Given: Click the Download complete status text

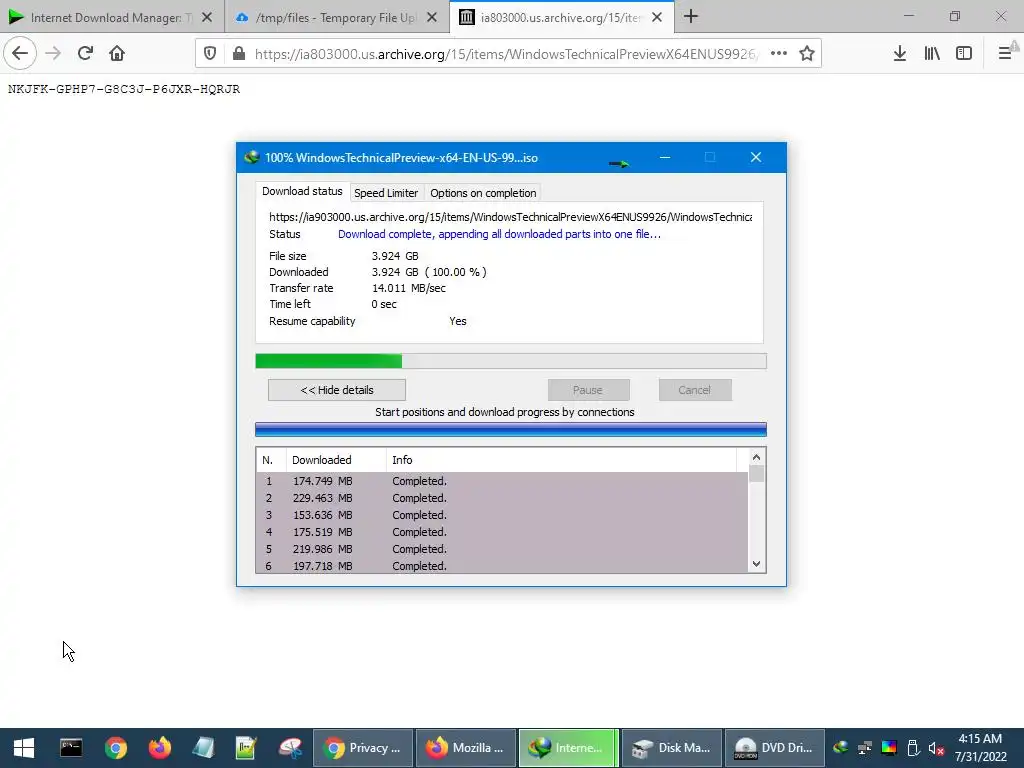Looking at the screenshot, I should click(x=500, y=234).
